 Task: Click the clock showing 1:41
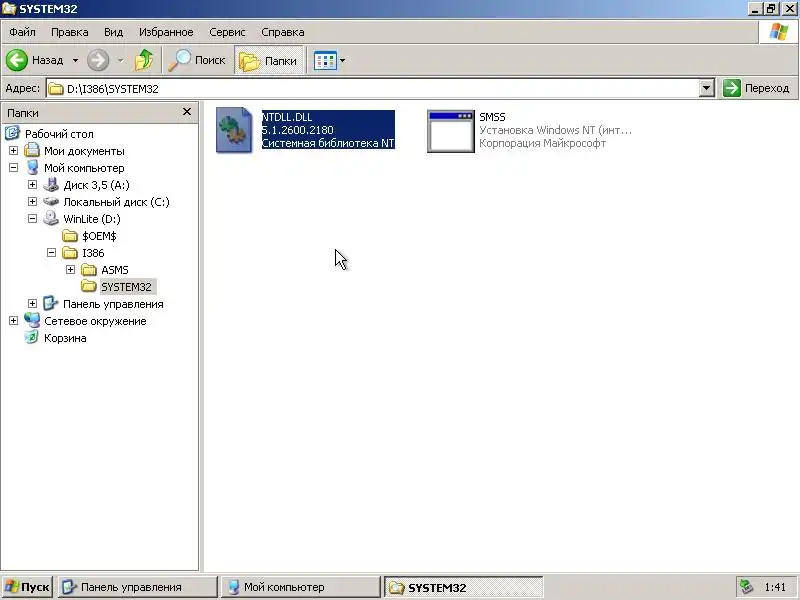click(x=776, y=587)
